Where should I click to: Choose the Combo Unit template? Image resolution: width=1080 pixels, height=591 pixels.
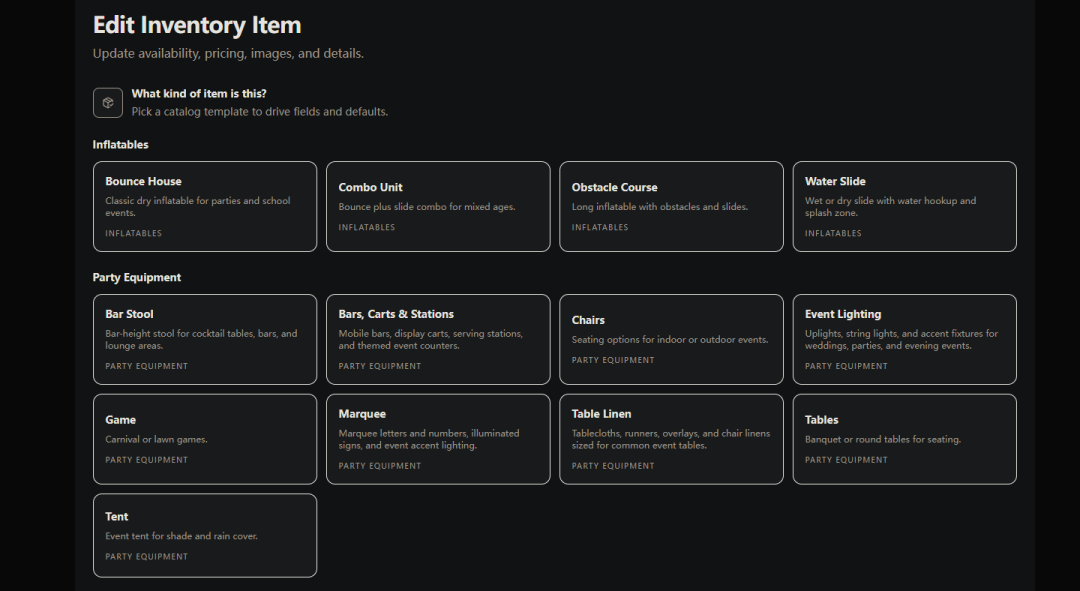(x=438, y=207)
